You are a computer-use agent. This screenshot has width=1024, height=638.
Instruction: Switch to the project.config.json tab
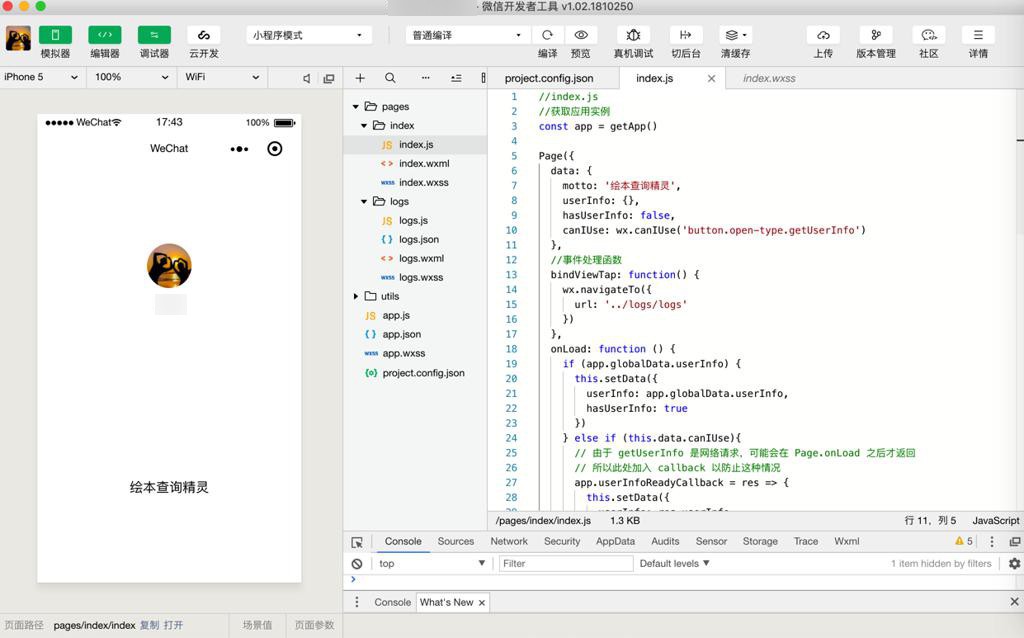click(548, 78)
